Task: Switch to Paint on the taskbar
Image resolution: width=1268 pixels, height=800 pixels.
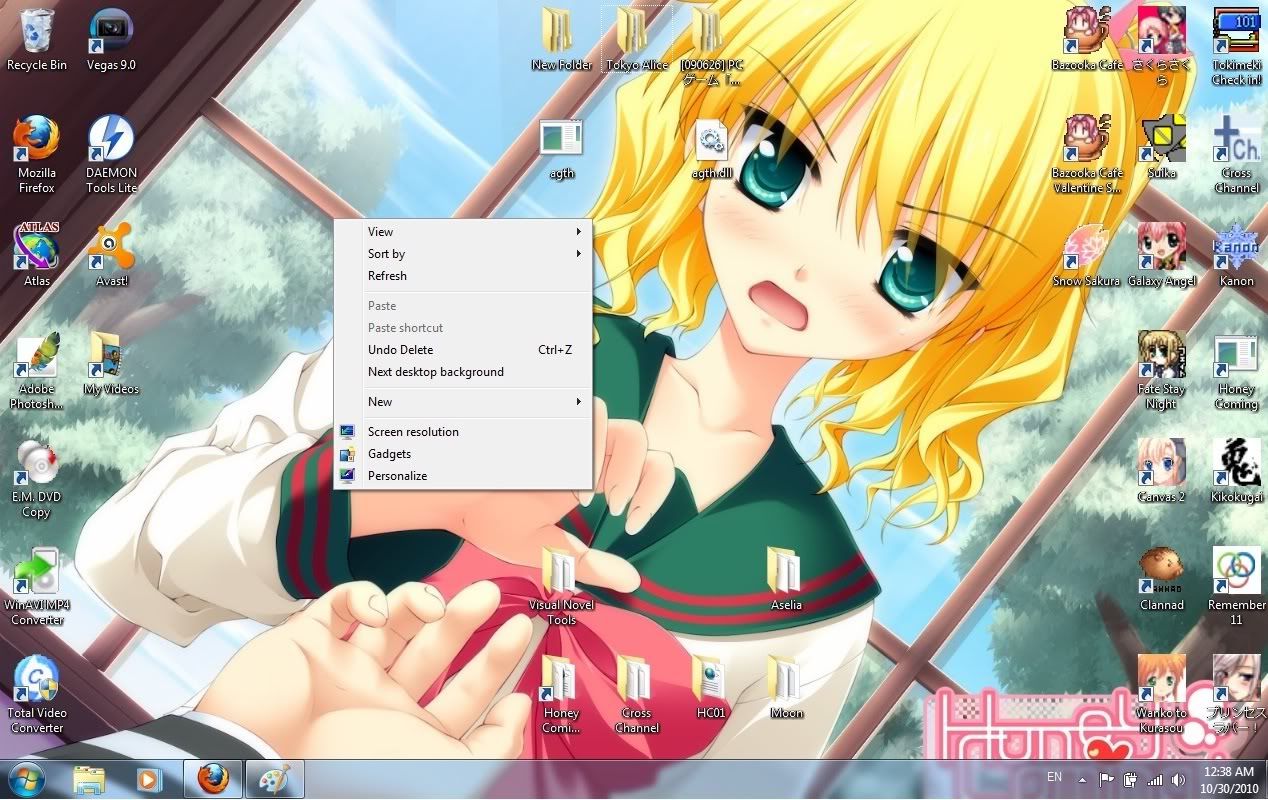Action: point(275,779)
